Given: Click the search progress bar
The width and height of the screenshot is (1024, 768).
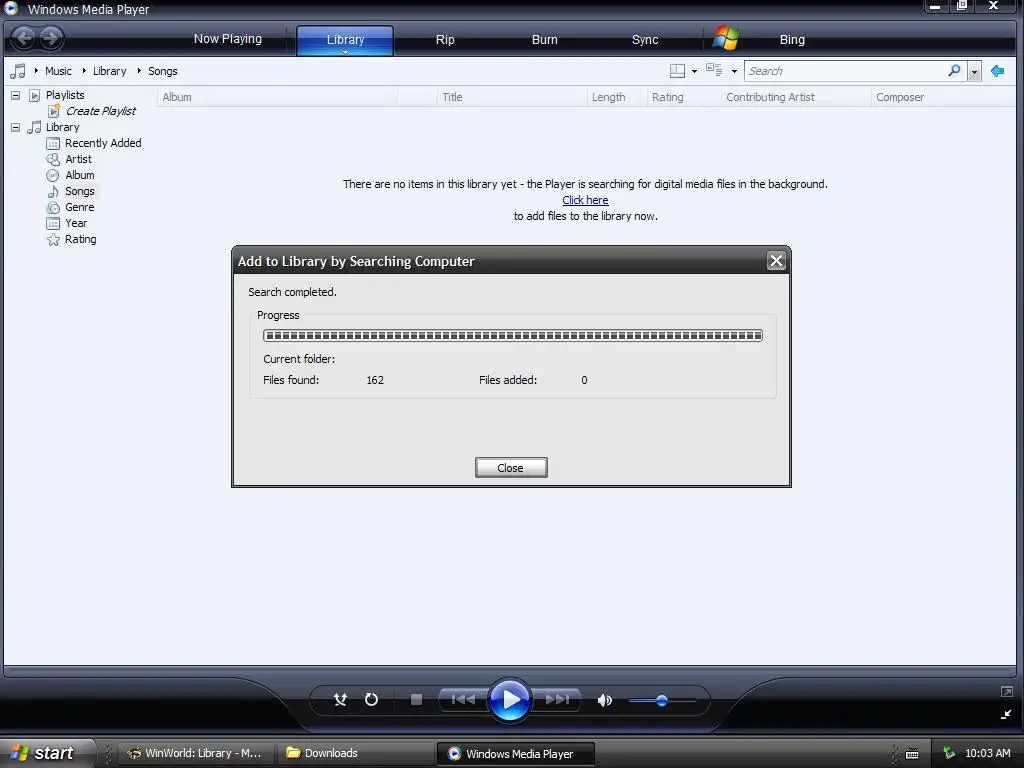Looking at the screenshot, I should [513, 336].
